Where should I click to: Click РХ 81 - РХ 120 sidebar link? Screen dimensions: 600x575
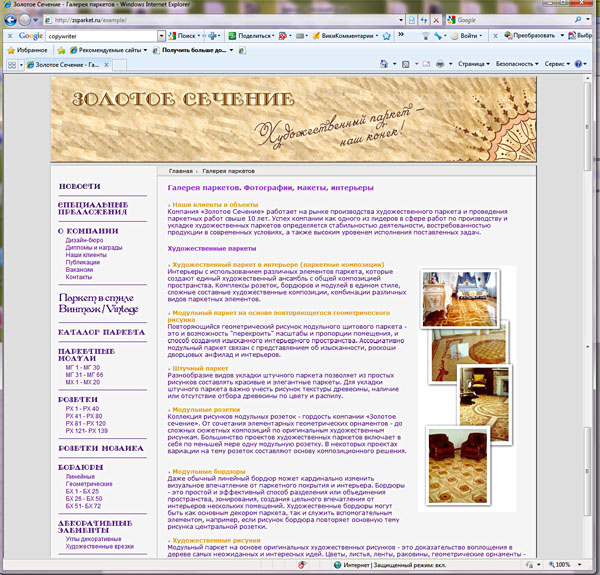tap(86, 424)
